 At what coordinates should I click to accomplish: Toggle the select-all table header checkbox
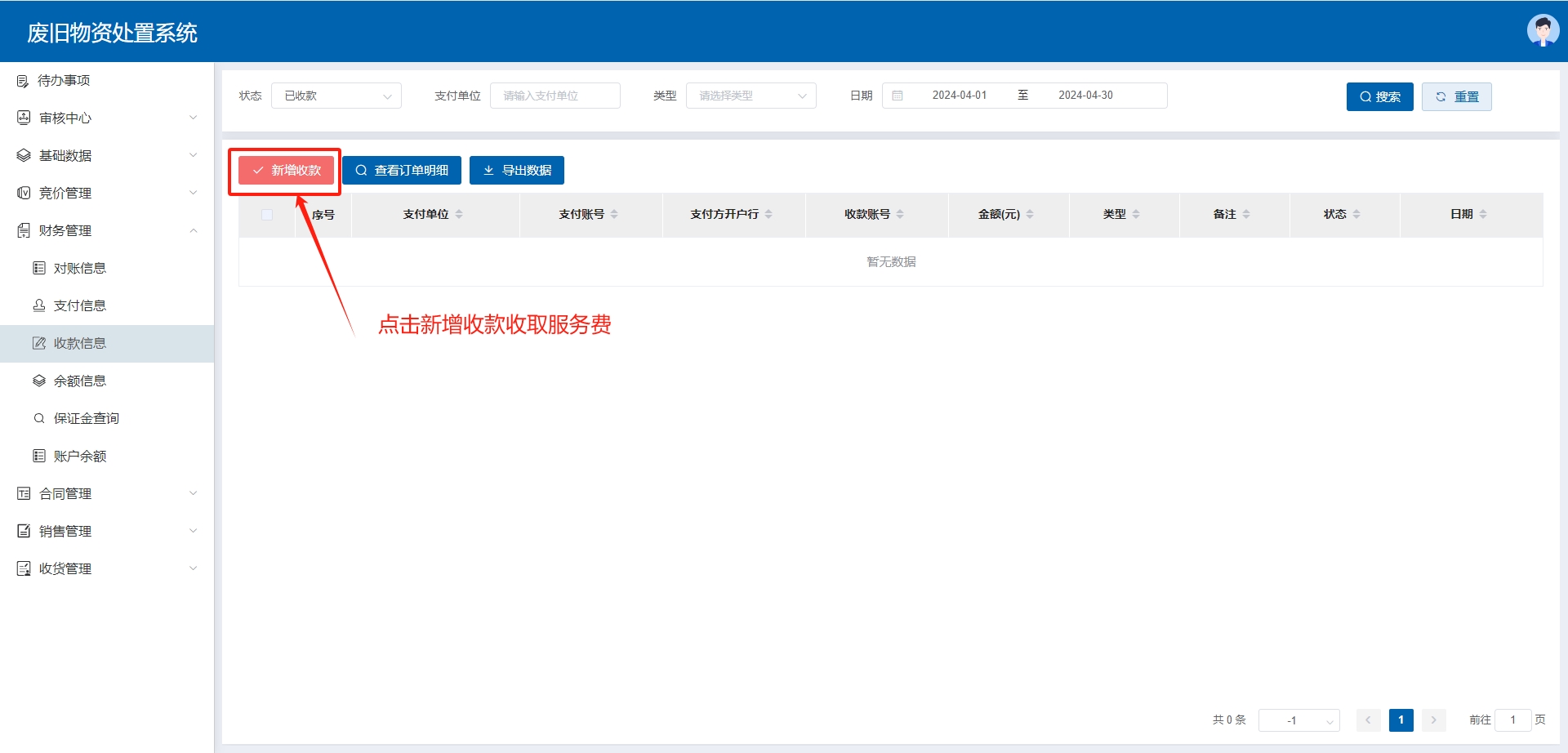[267, 215]
